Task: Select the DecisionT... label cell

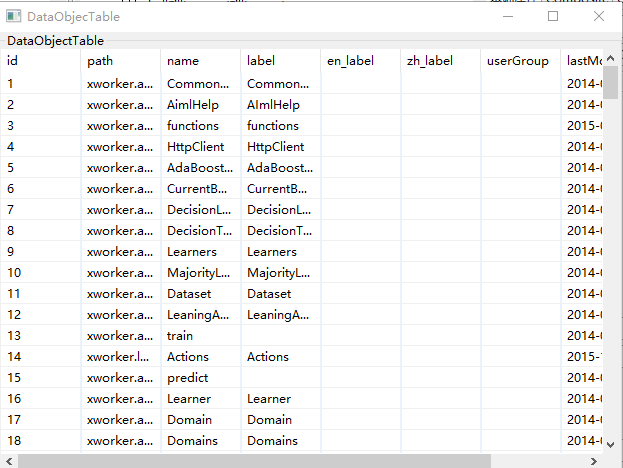Action: click(281, 231)
